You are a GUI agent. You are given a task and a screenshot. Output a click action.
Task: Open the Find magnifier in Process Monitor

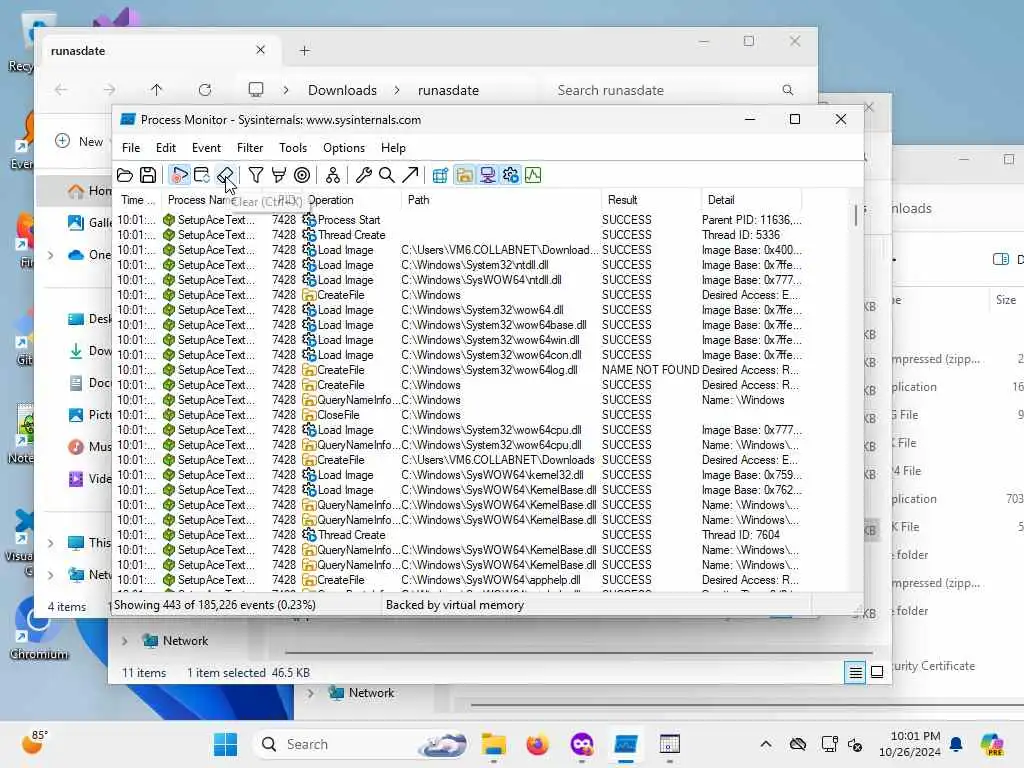coord(387,175)
